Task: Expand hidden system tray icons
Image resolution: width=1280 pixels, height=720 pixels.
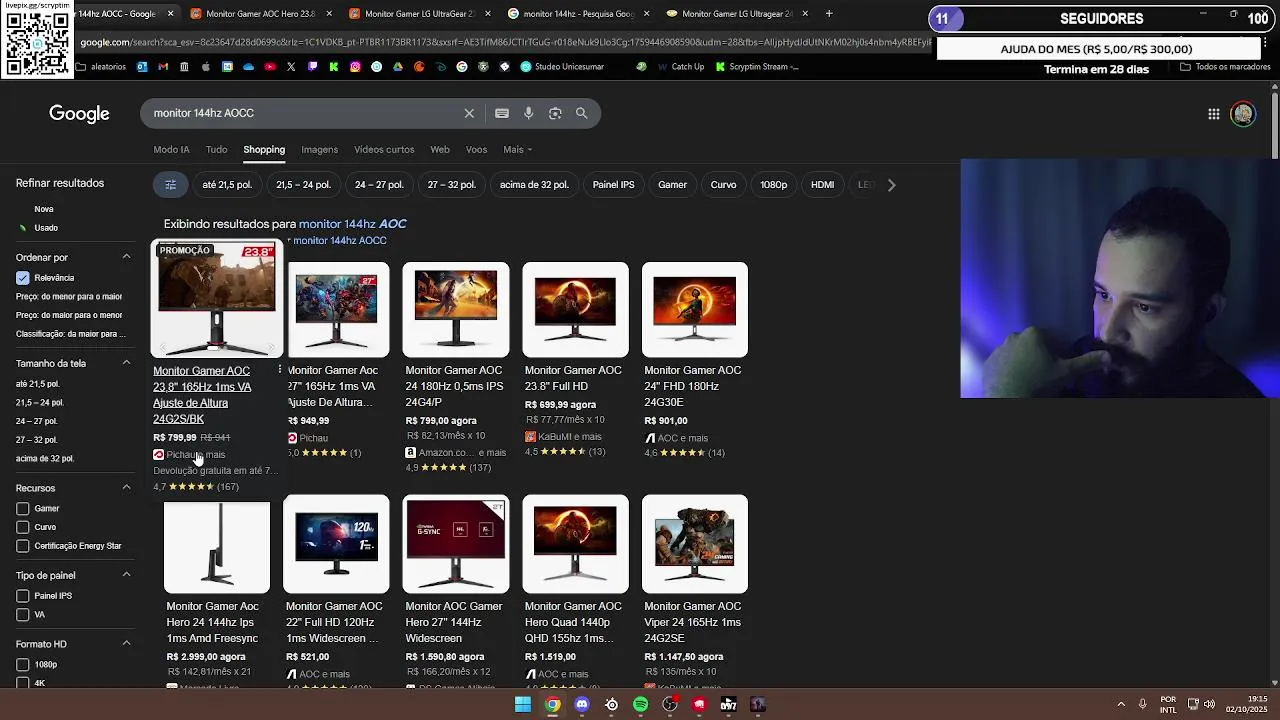Action: [x=1120, y=704]
